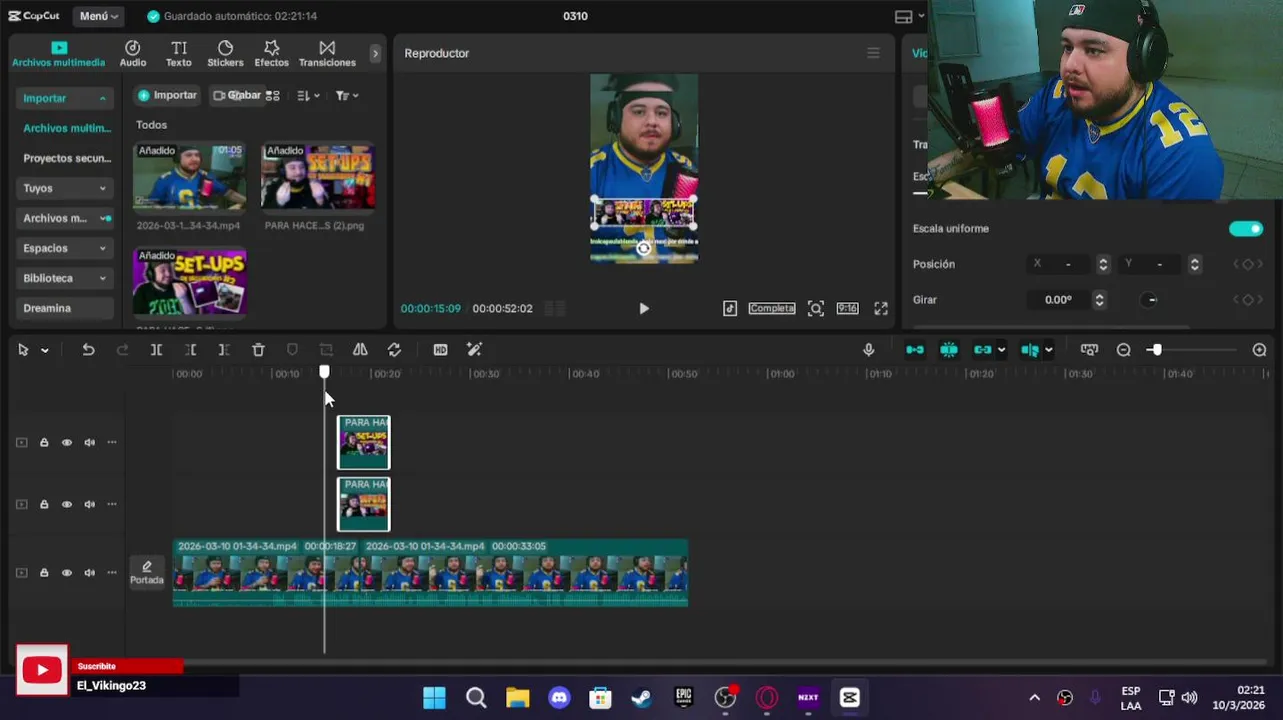This screenshot has height=720, width=1283.
Task: Click the Completa quality button
Action: [772, 309]
